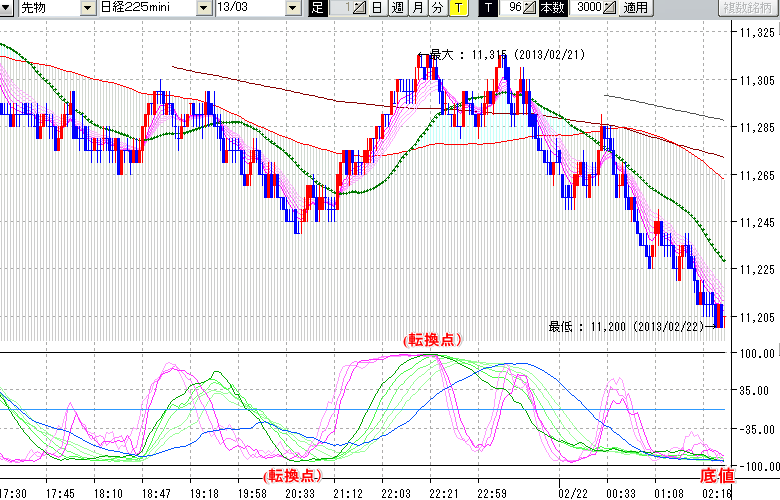The image size is (780, 500).
Task: Expand the 日経225mini symbol dropdown
Action: pos(205,8)
